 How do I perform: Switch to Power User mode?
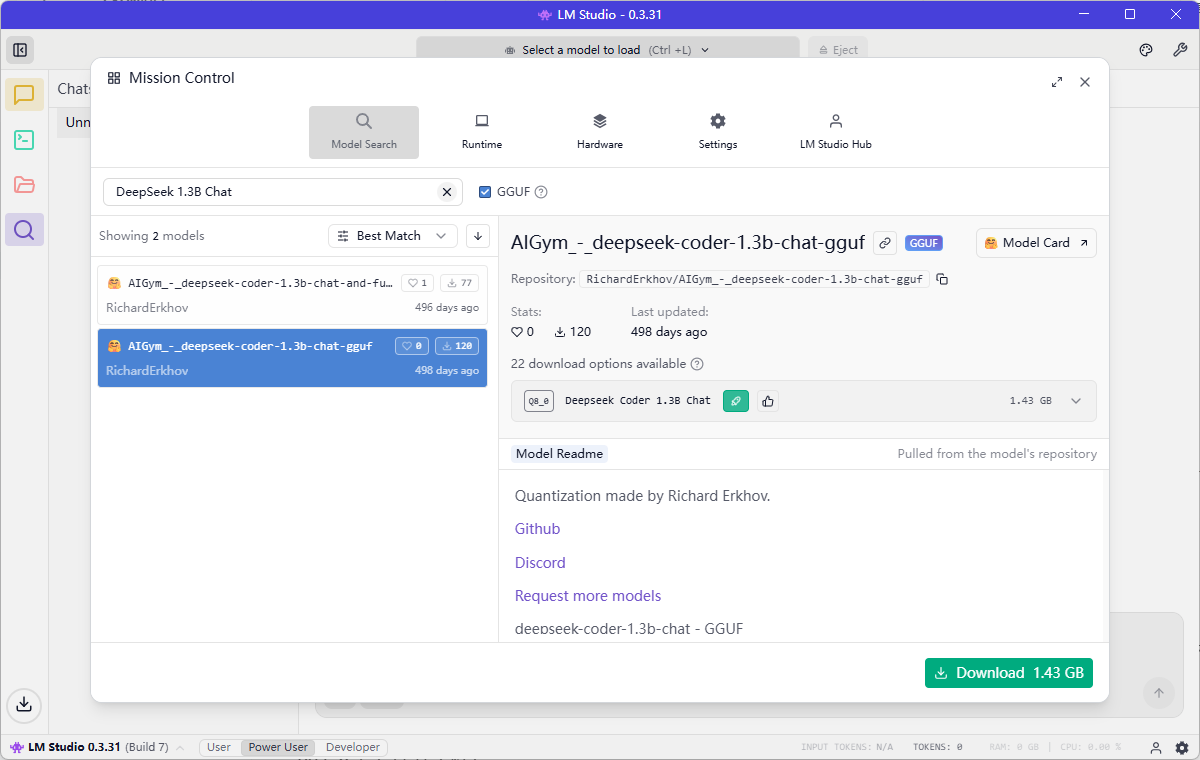pyautogui.click(x=278, y=747)
